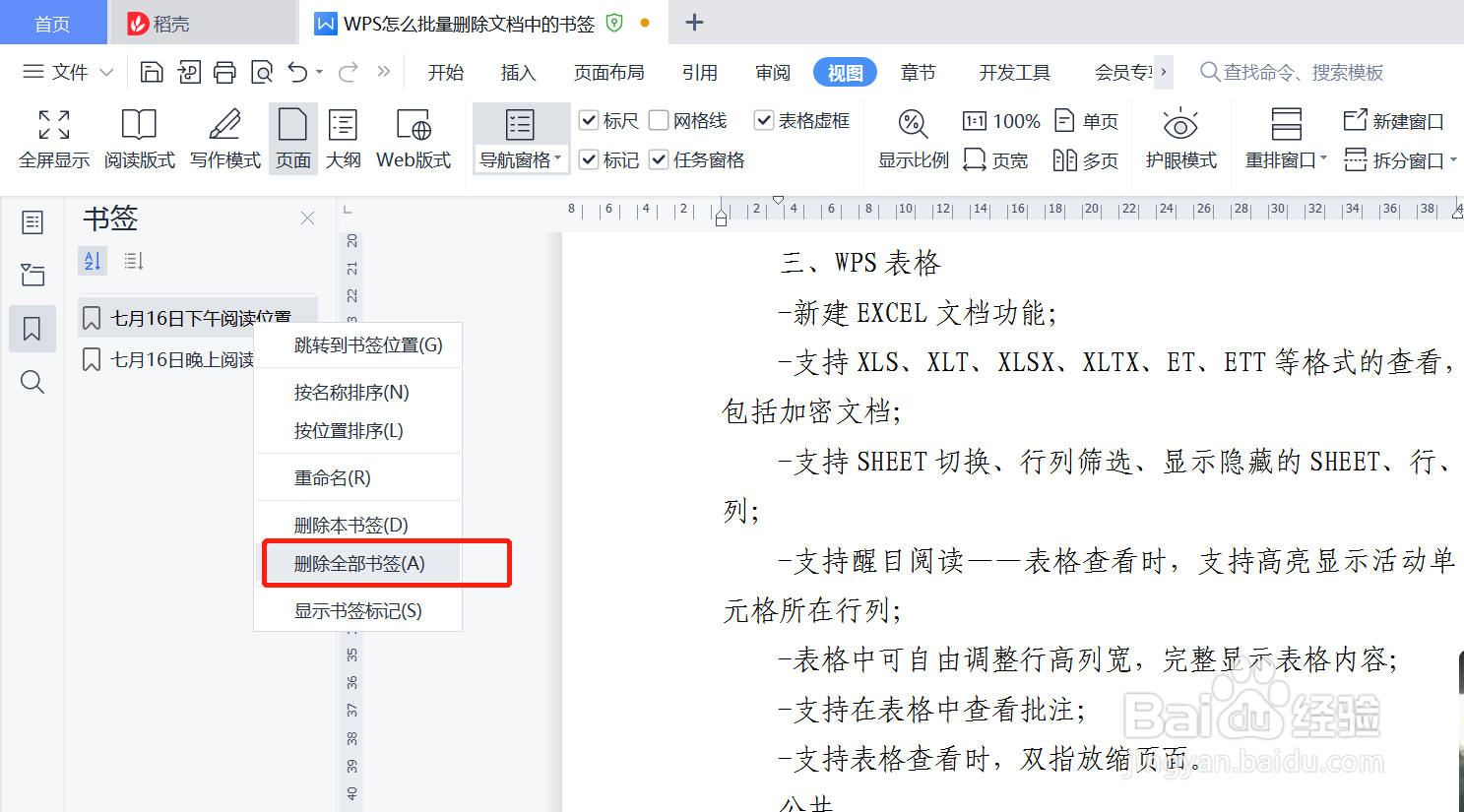Viewport: 1464px width, 812px height.
Task: Add a new document tab with plus
Action: click(695, 23)
